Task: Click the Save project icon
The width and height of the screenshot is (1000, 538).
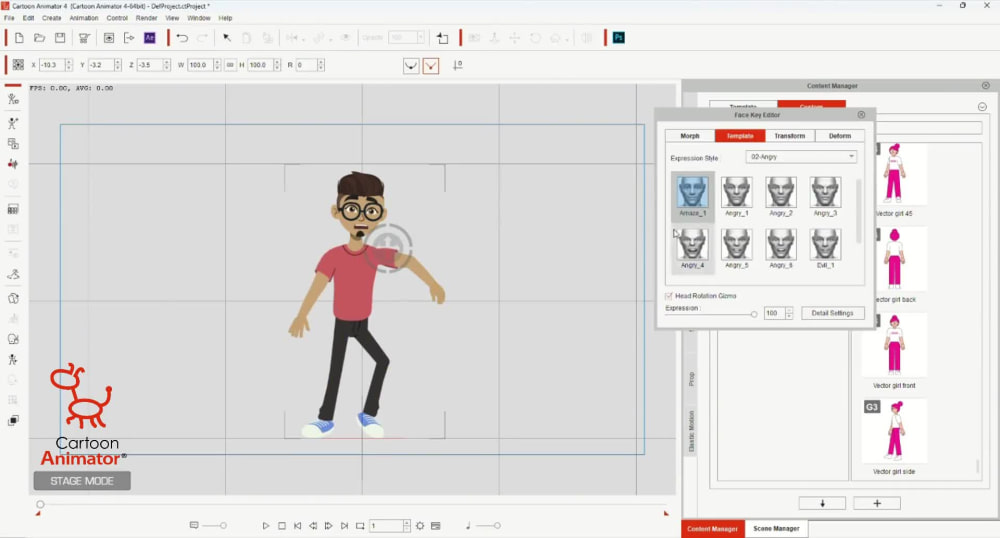Action: coord(60,38)
